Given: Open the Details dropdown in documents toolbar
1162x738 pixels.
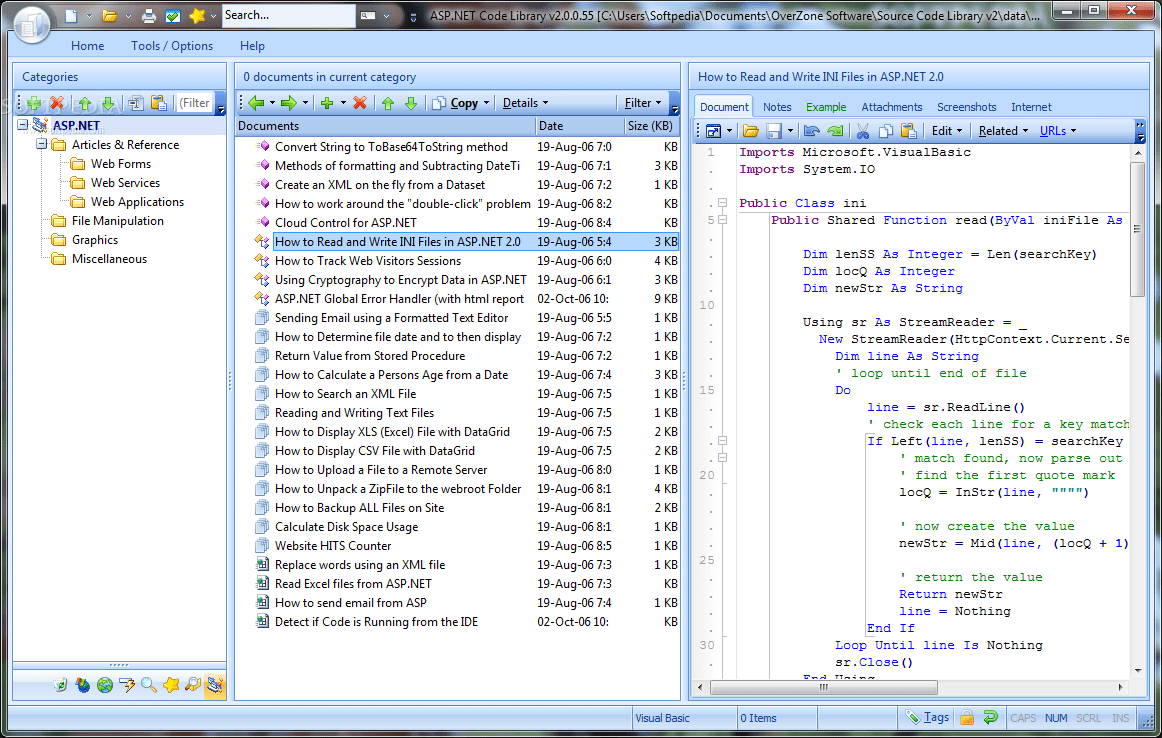Looking at the screenshot, I should [525, 103].
